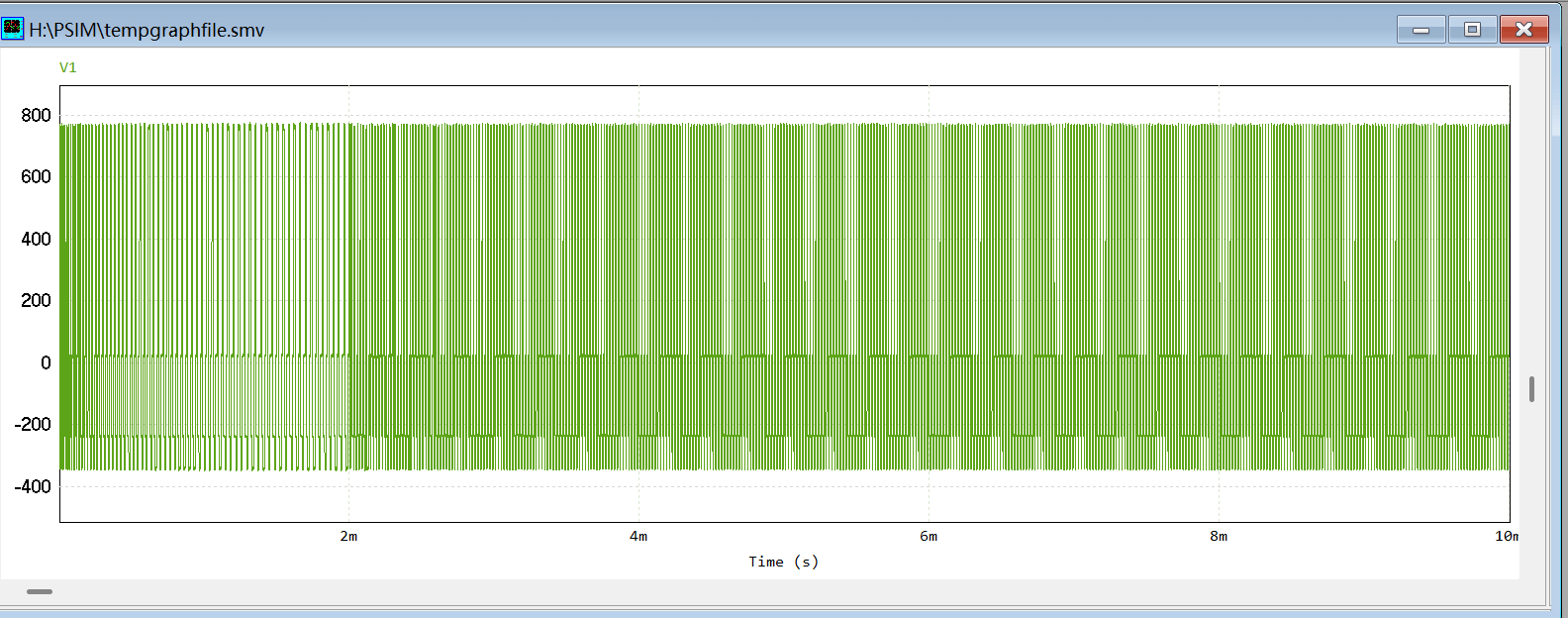Click the 200 label on Y axis
Screen dimensions: 1568x618
click(37, 300)
